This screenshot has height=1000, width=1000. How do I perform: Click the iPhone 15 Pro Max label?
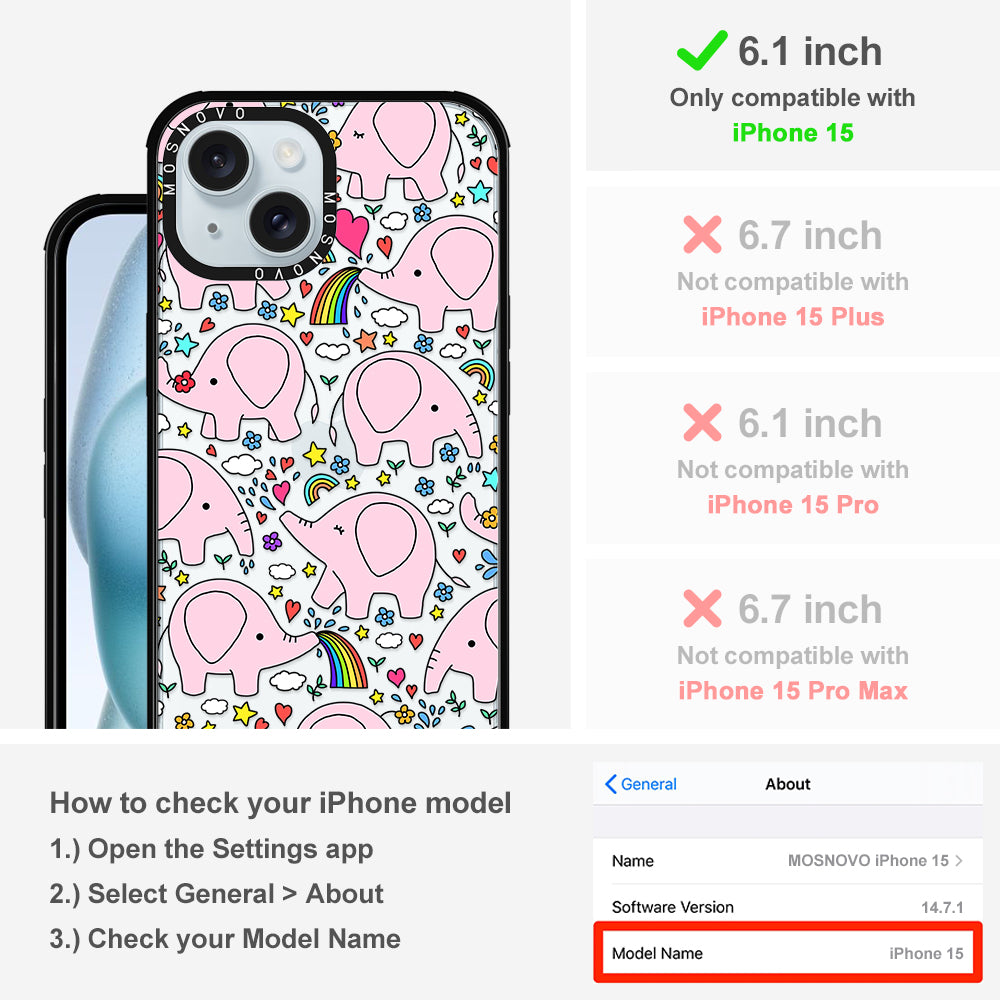(793, 691)
